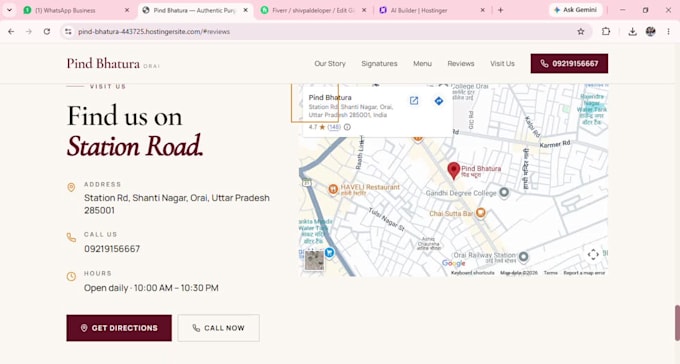Viewport: 680px width, 364px height.
Task: Close the Pind Bhatura tab
Action: pyautogui.click(x=245, y=10)
